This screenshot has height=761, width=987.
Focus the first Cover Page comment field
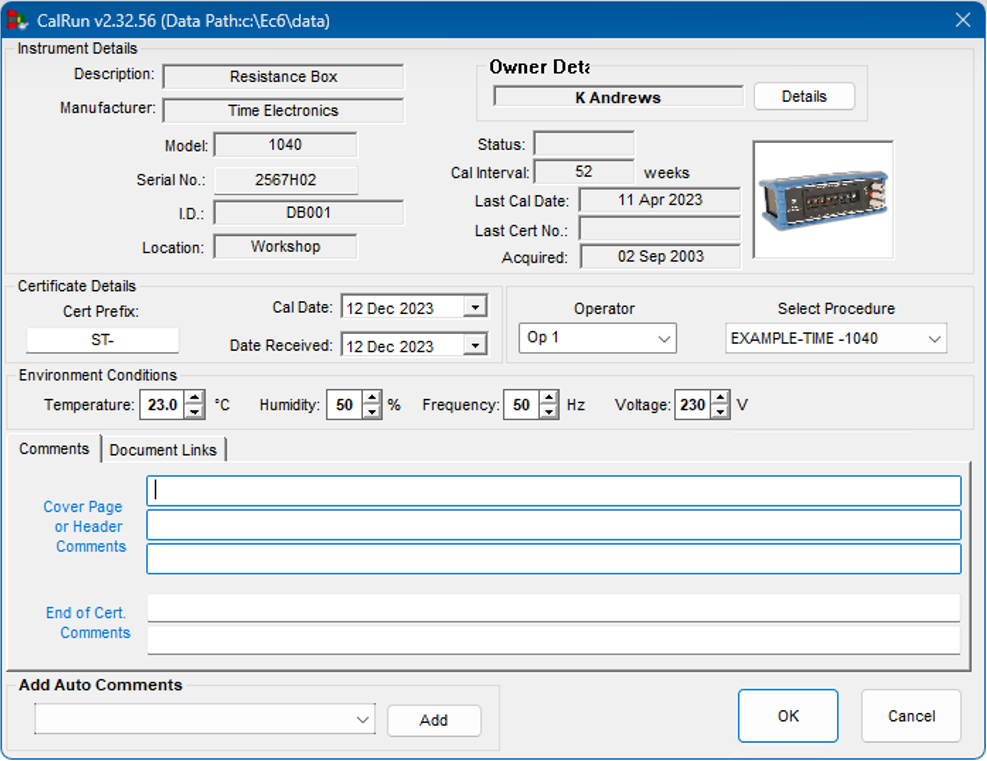[x=553, y=491]
